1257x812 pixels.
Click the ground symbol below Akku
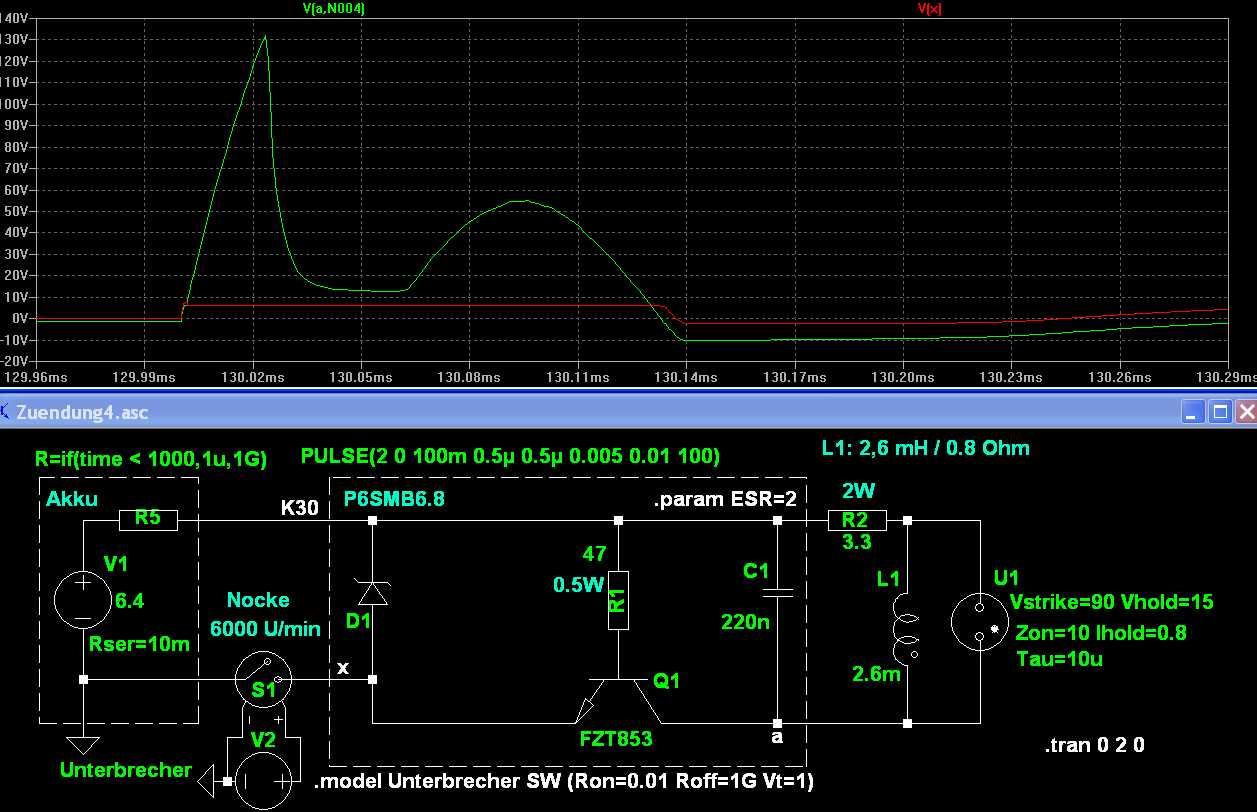[83, 744]
